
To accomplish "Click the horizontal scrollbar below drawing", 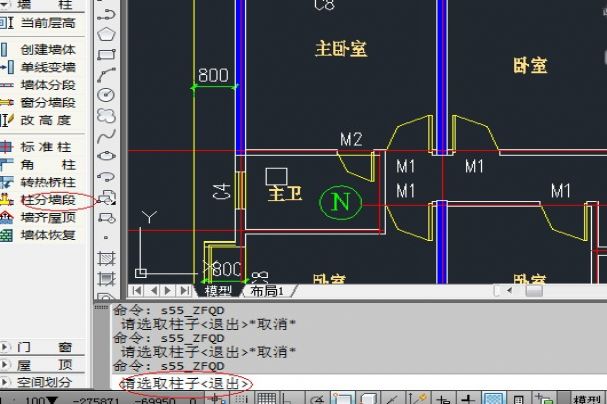I will pyautogui.click(x=400, y=291).
